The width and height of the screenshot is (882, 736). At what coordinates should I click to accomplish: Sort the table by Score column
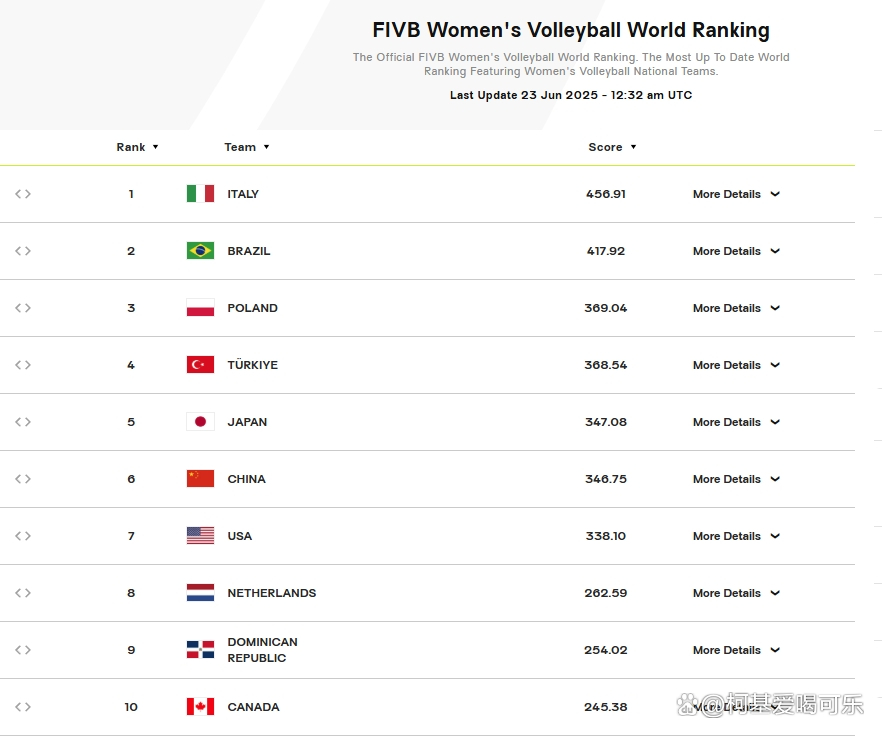[612, 147]
